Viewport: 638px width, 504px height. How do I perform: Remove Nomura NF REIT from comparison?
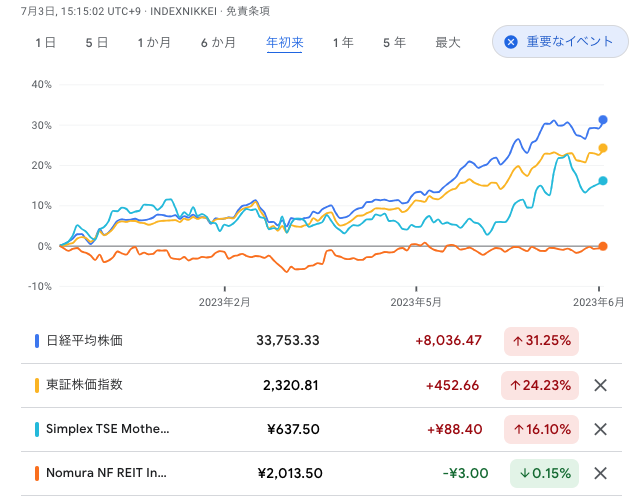pyautogui.click(x=601, y=473)
